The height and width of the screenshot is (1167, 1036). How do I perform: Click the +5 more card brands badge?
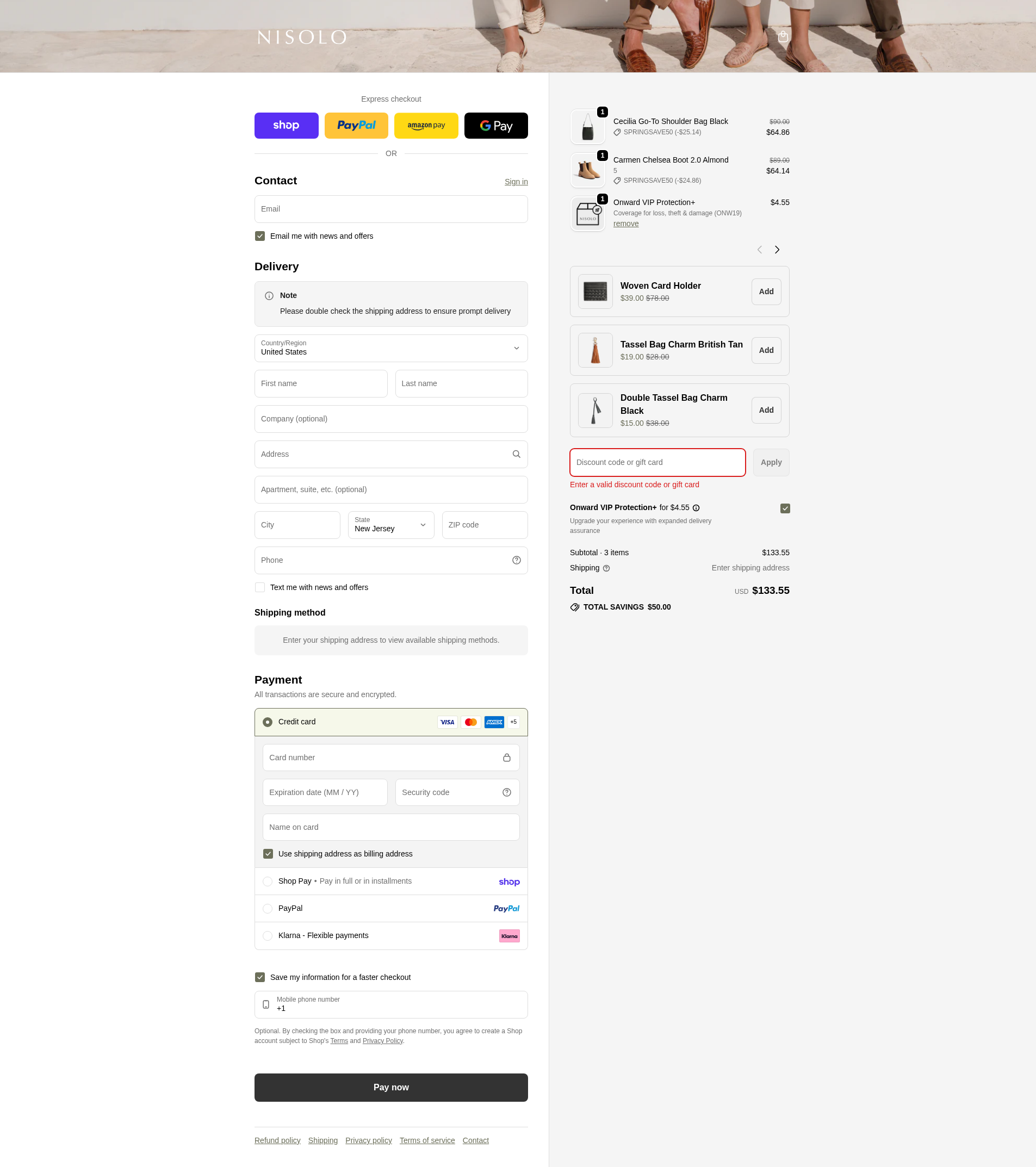pos(513,722)
